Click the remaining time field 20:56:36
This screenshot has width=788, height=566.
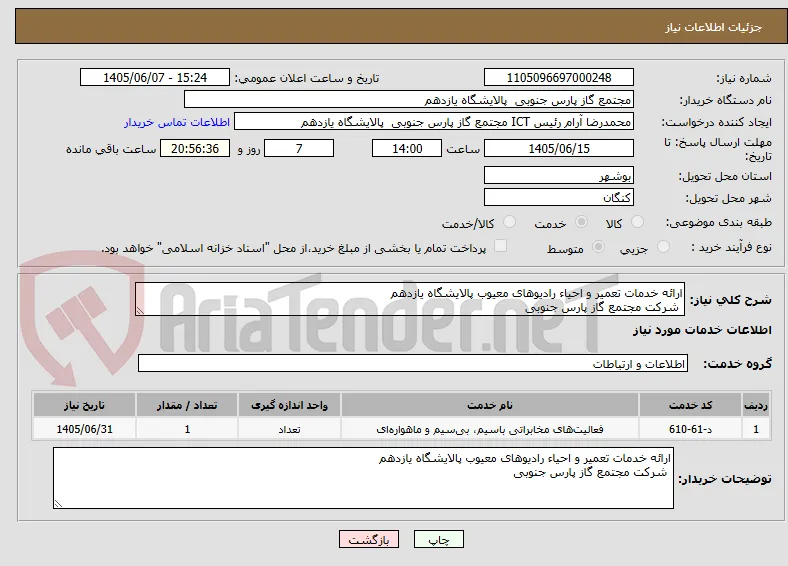[195, 148]
